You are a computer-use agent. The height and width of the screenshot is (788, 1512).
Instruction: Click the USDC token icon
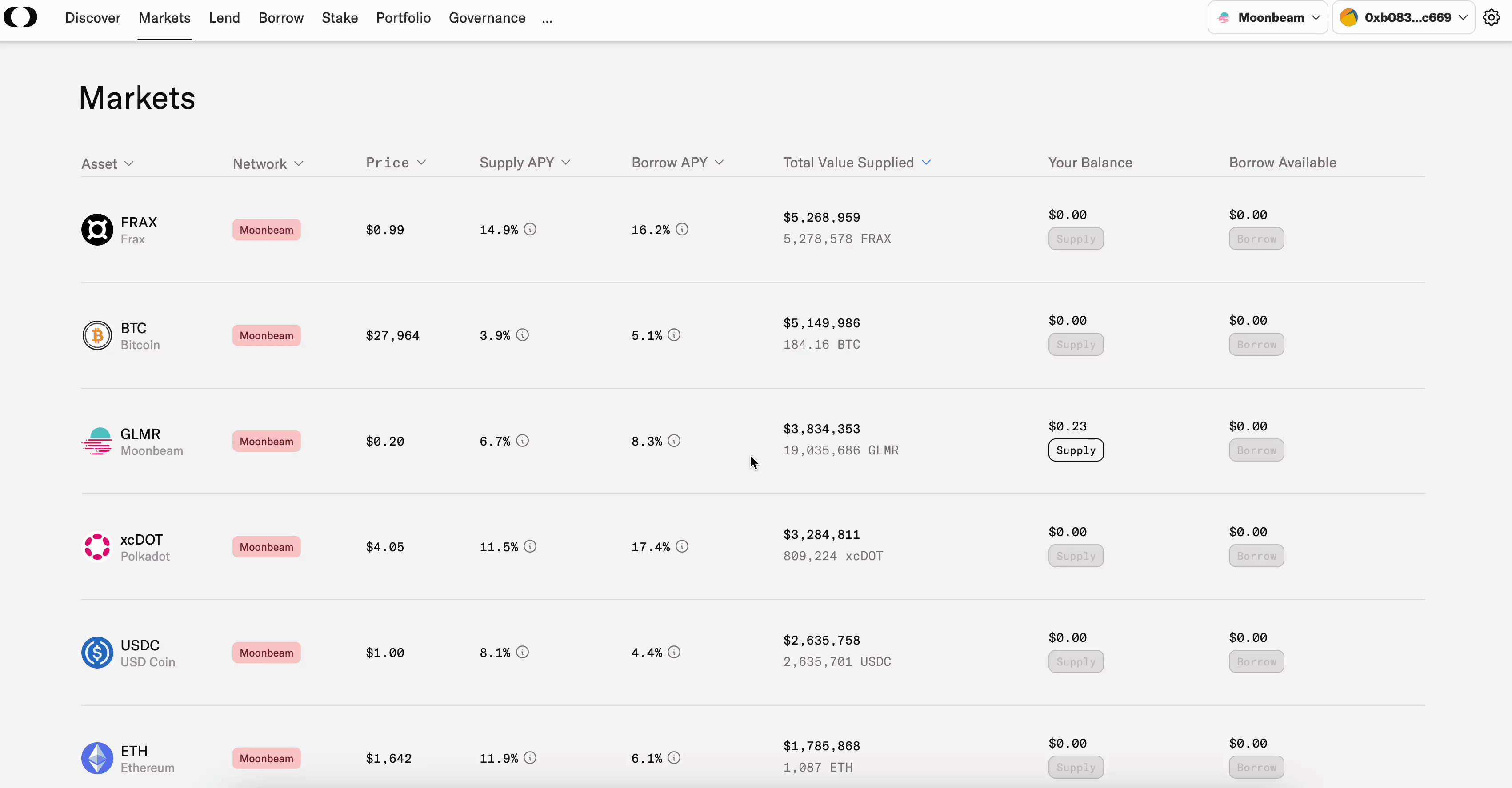(x=97, y=652)
